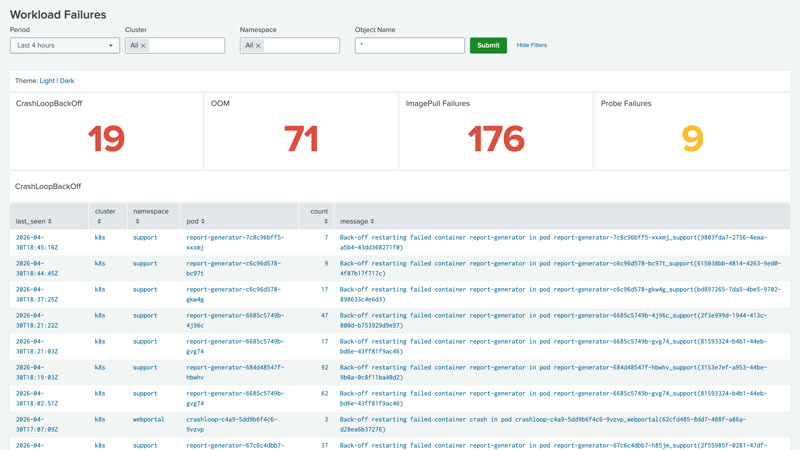Viewport: 800px width, 450px height.
Task: Click the green Submit button
Action: click(488, 45)
